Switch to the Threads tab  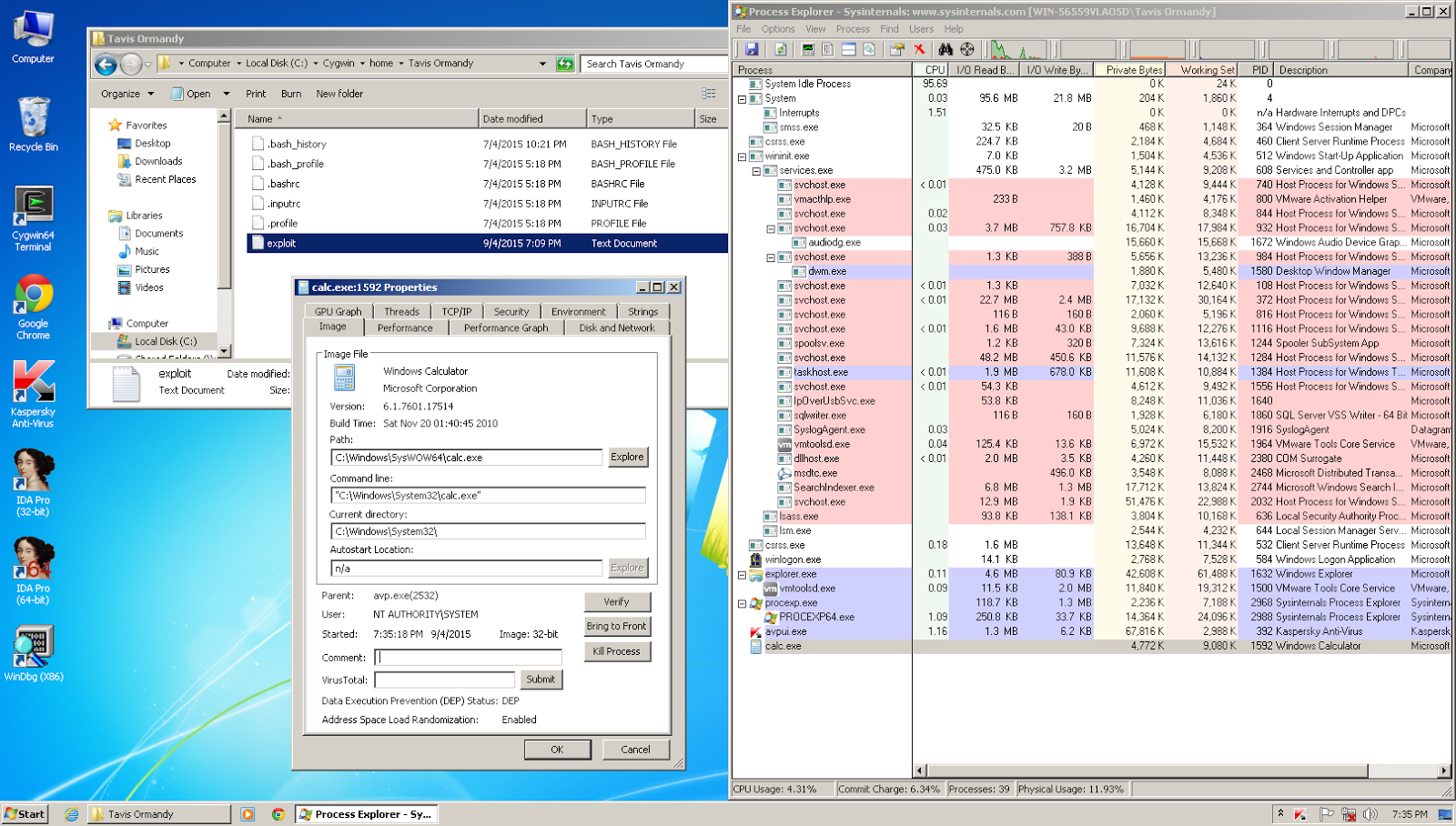pyautogui.click(x=401, y=311)
